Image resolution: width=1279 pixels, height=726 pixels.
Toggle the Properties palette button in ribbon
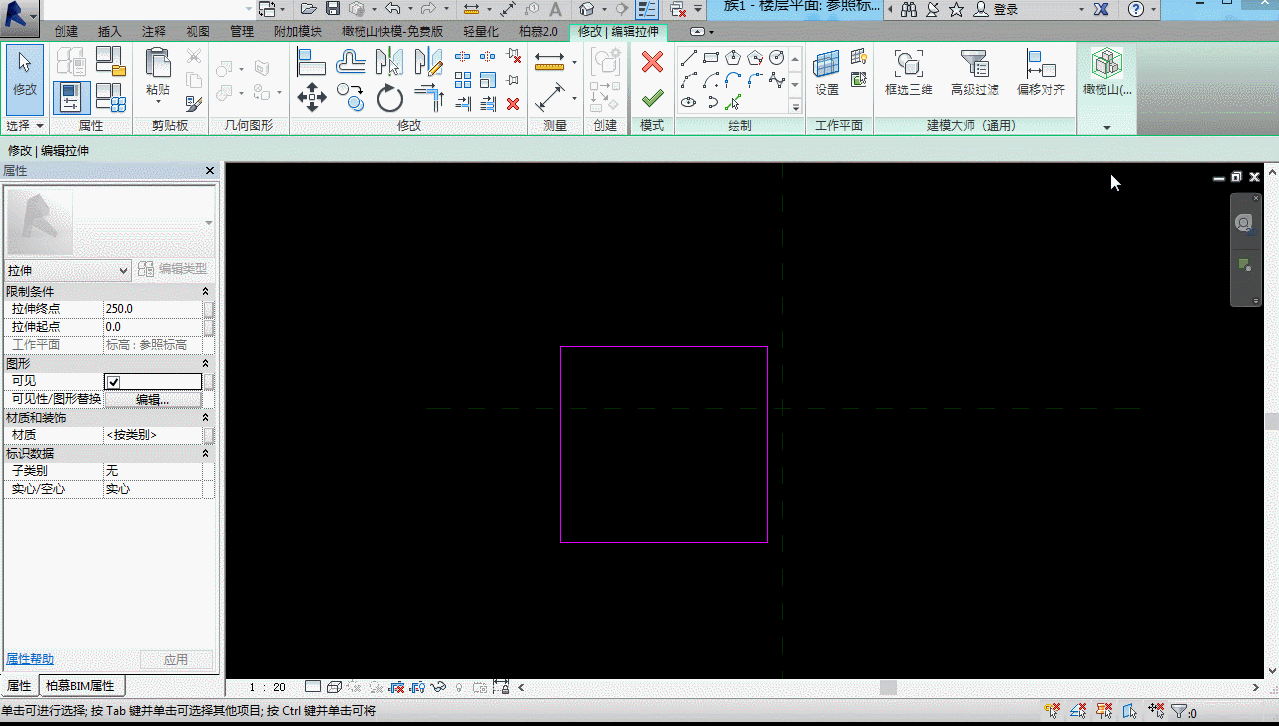coord(72,98)
